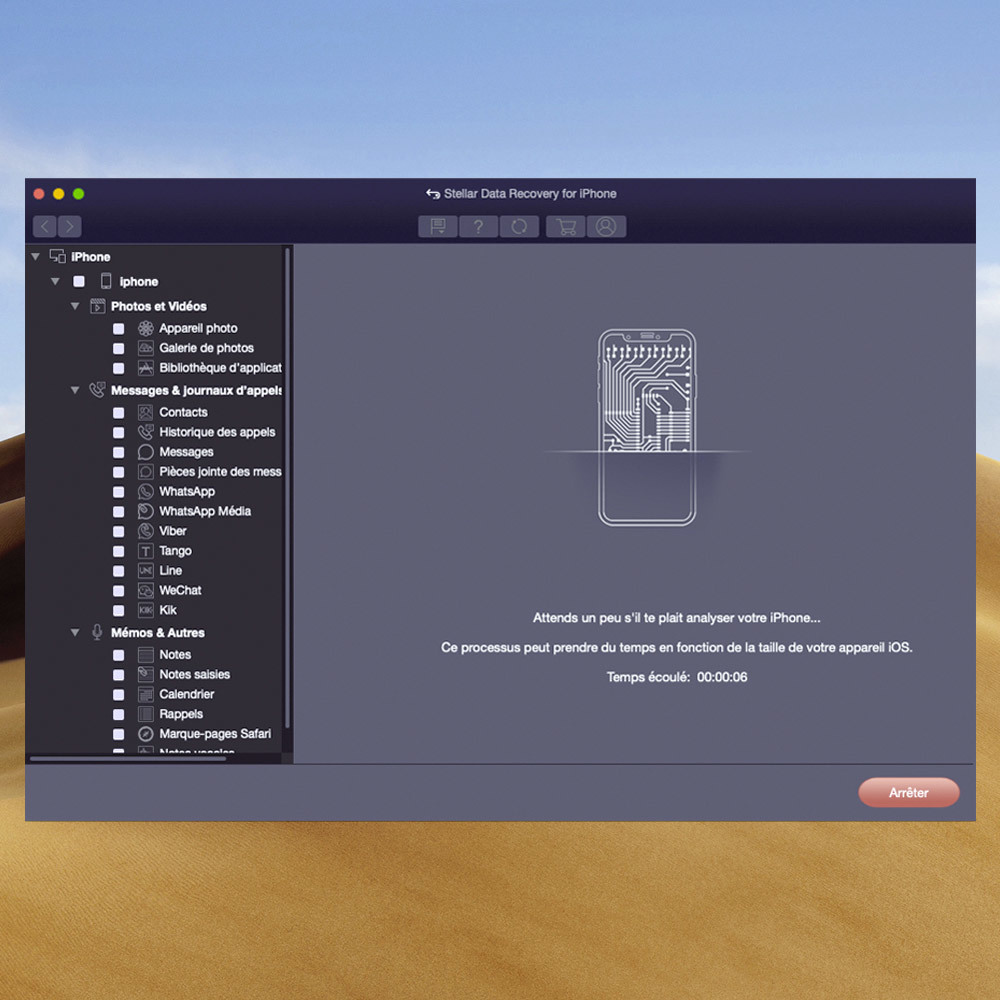
Task: Check the Tango checkbox
Action: 119,551
